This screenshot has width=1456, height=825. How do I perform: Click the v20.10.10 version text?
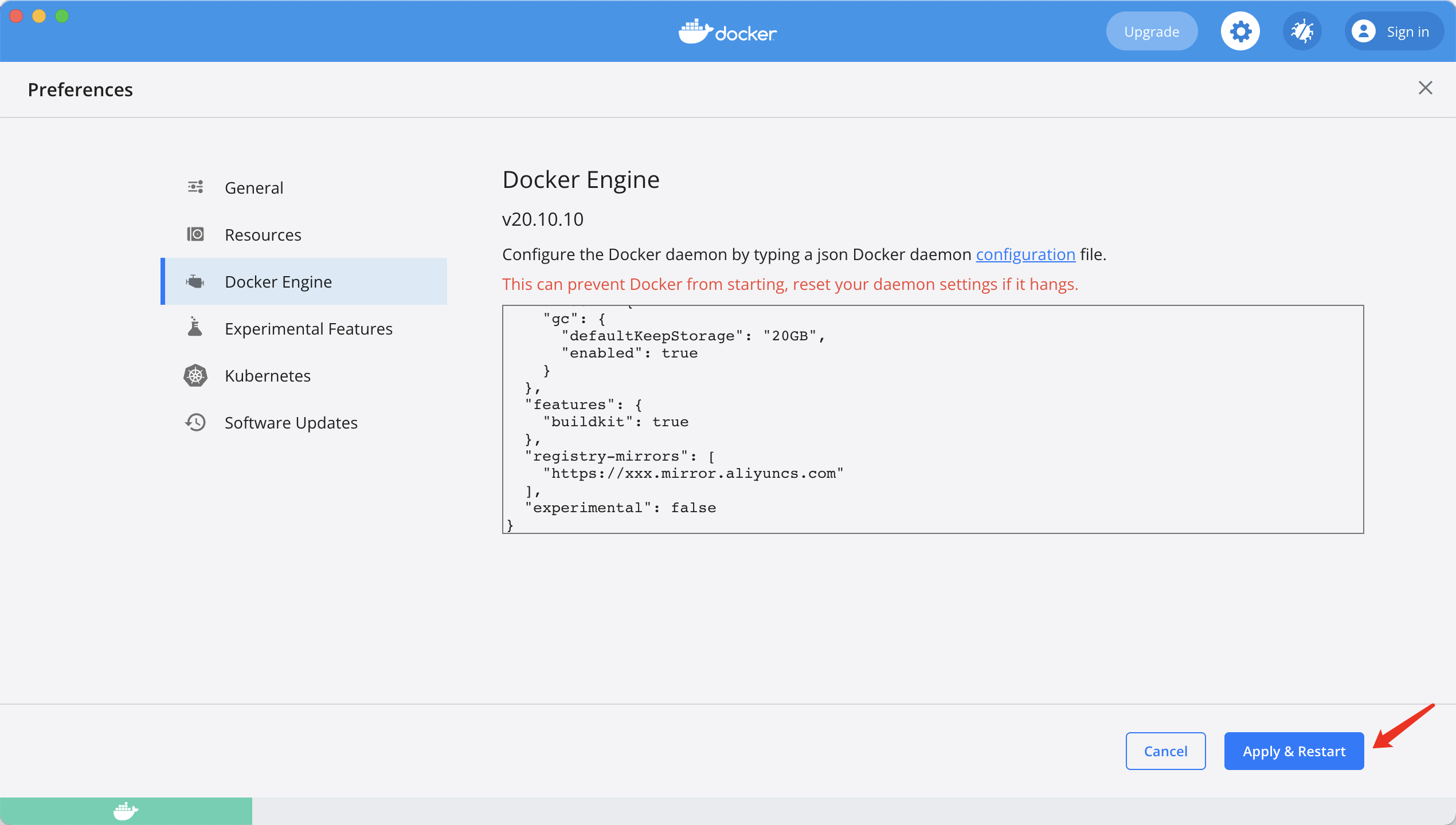tap(542, 219)
